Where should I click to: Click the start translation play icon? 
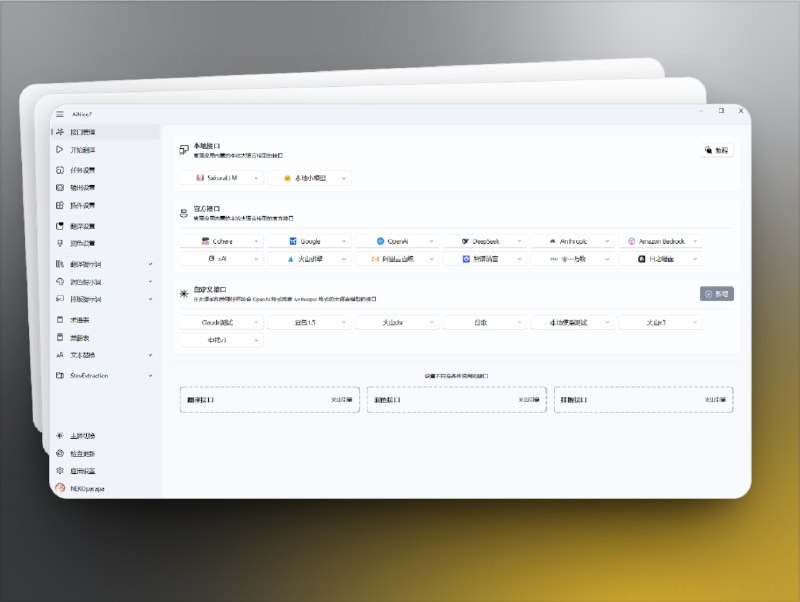click(60, 150)
